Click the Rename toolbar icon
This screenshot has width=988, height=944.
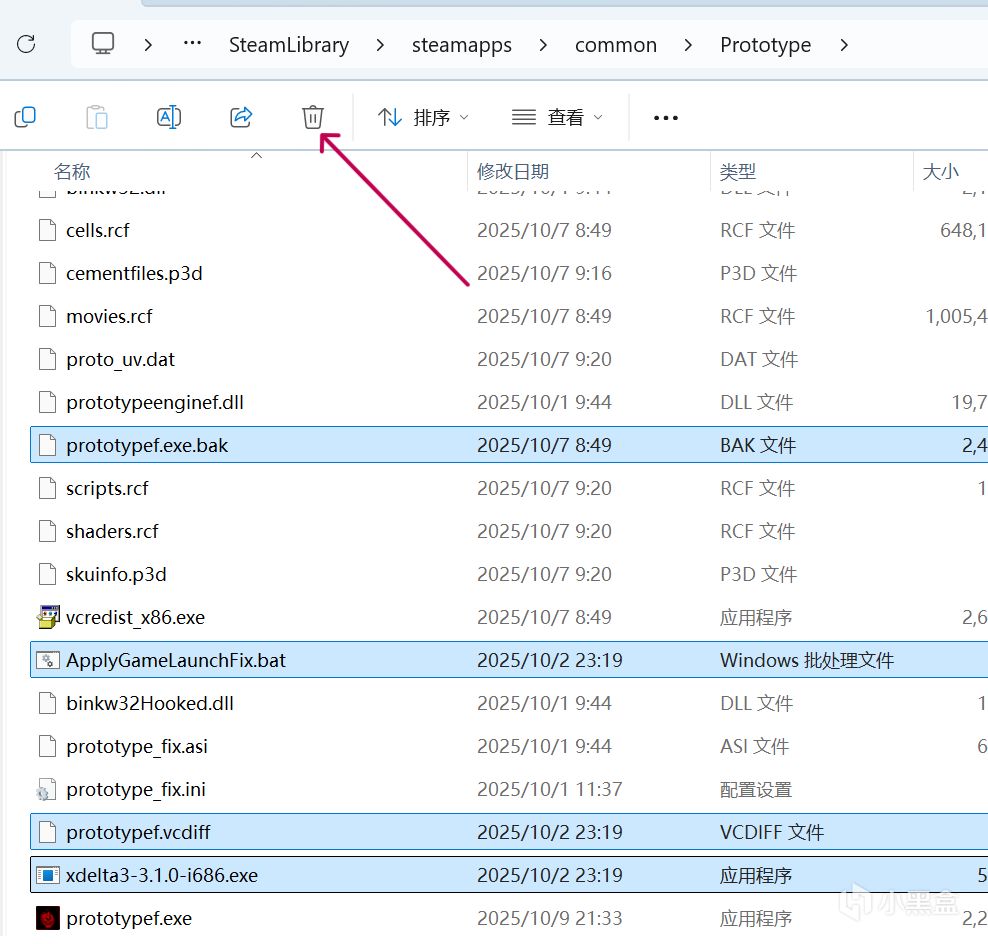(169, 117)
